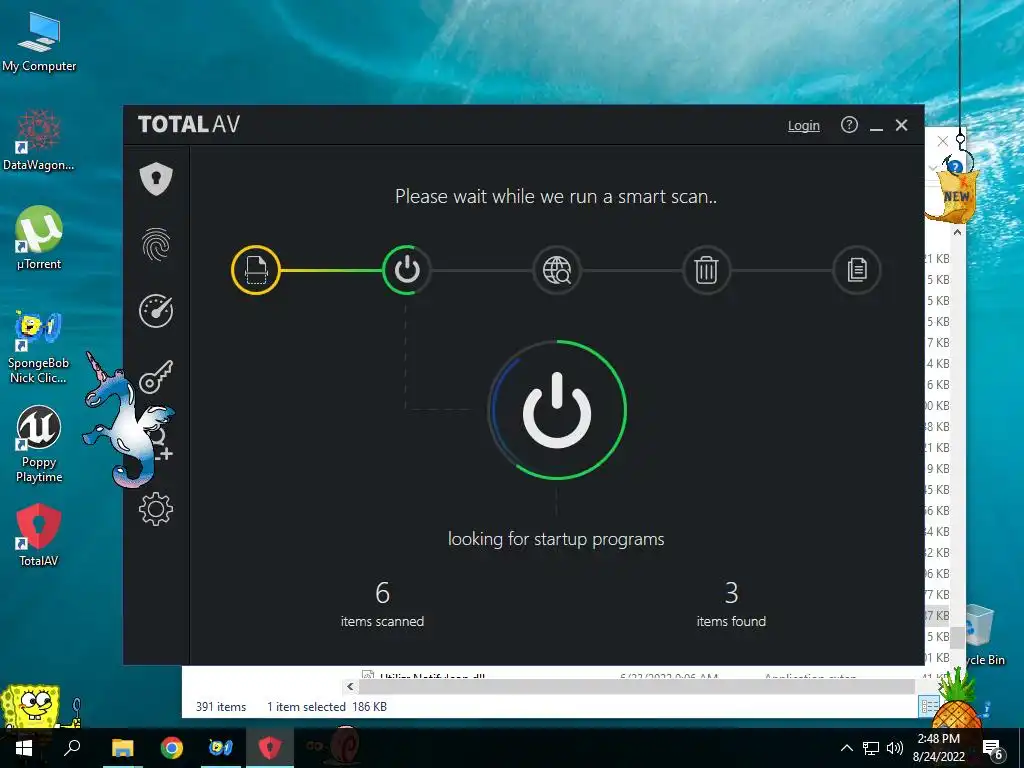
Task: Click '1 item selected 186 KB' status text
Action: tap(327, 707)
